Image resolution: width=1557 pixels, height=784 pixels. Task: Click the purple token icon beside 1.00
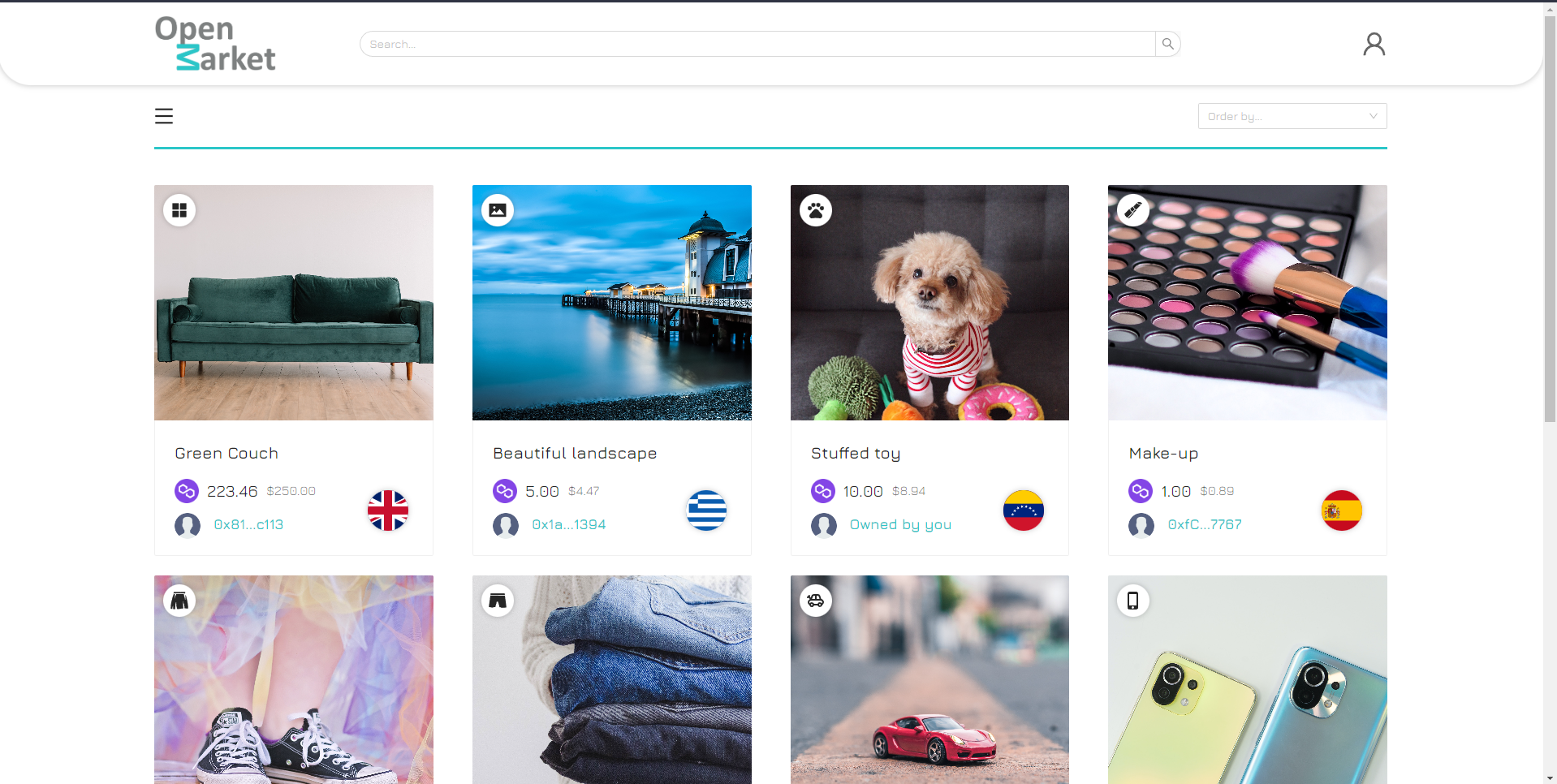[x=1141, y=491]
